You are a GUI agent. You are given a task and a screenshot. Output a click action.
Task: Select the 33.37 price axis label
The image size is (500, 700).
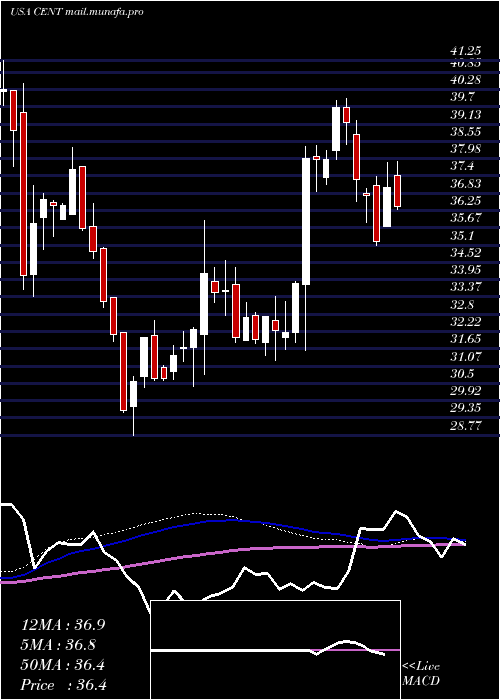pyautogui.click(x=465, y=287)
